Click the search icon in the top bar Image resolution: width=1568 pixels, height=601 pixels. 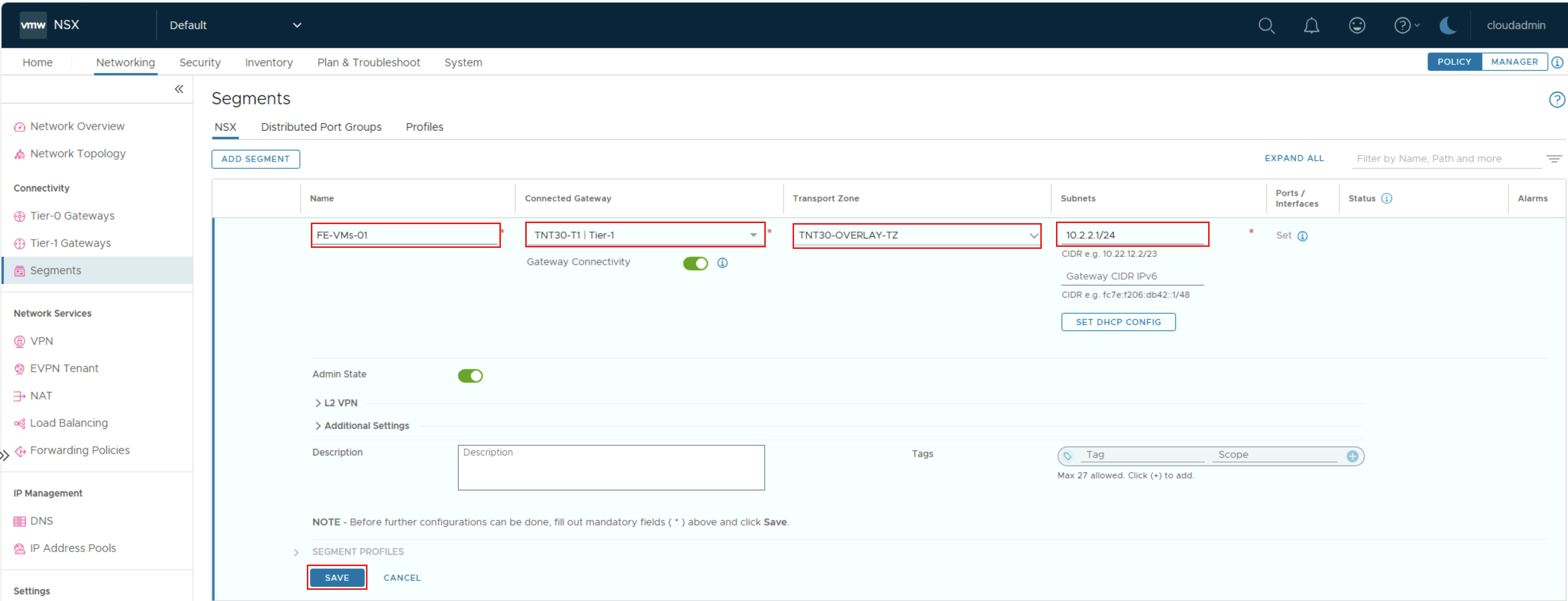1267,25
